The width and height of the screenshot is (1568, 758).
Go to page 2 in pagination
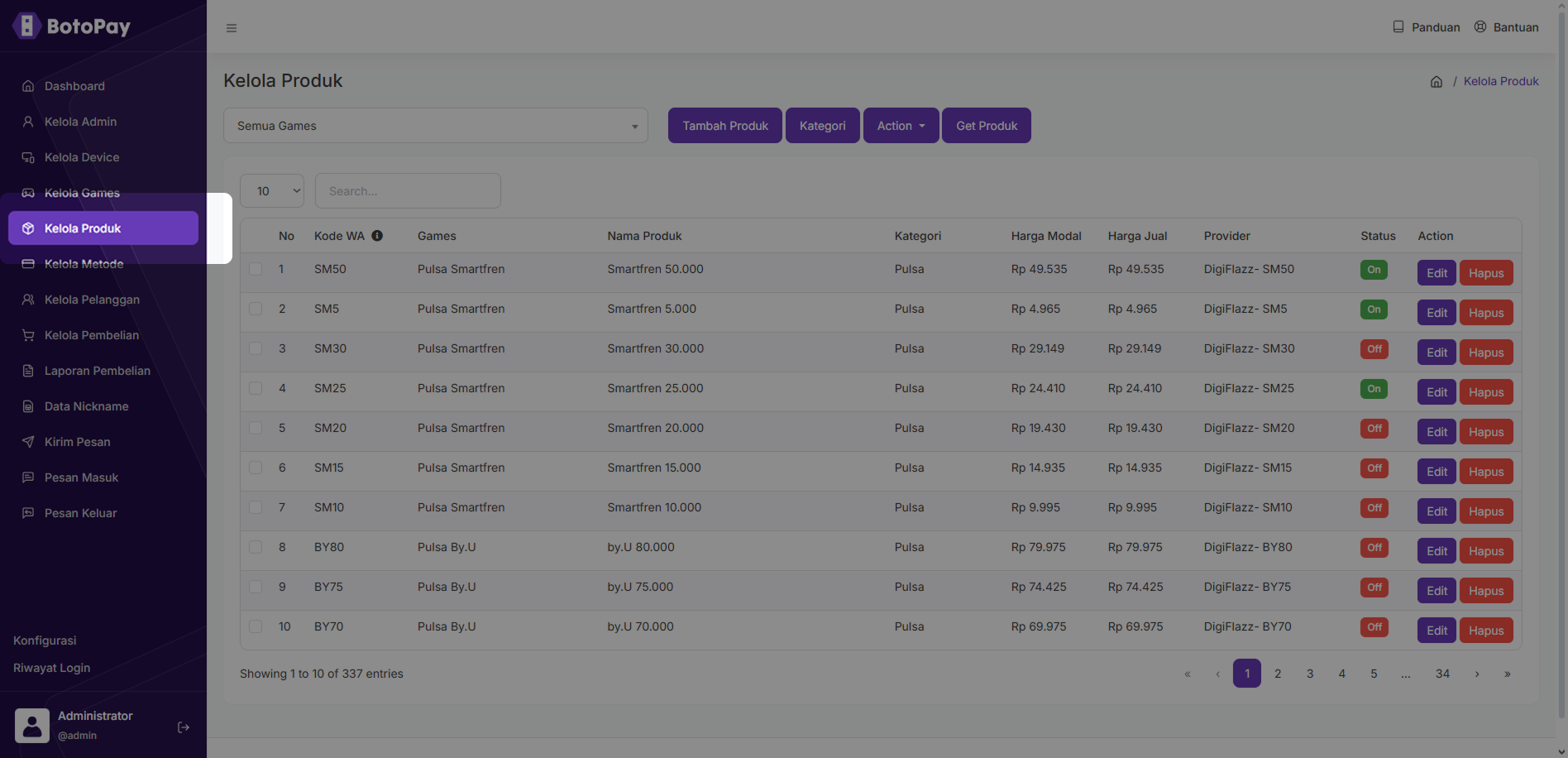(1278, 674)
